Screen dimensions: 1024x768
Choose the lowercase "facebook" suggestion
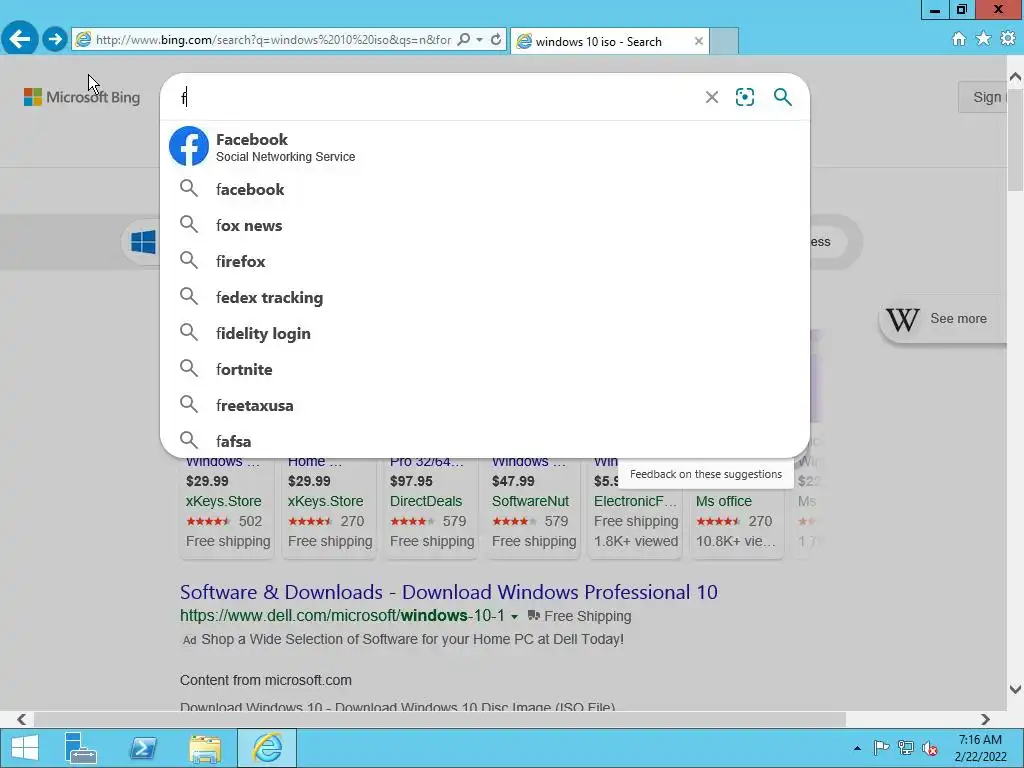(x=485, y=189)
